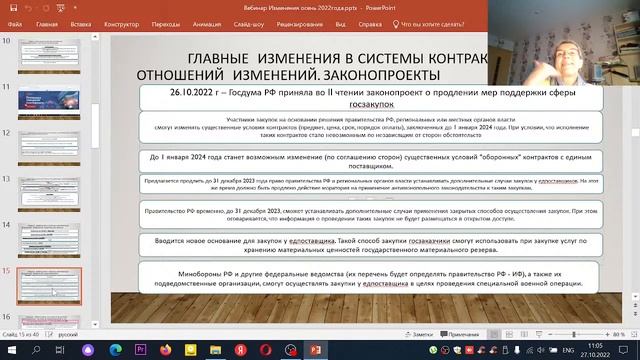Click the text box beginning 'Вводится новое основание'
Image resolution: width=640 pixels, height=360 pixels.
(371, 245)
